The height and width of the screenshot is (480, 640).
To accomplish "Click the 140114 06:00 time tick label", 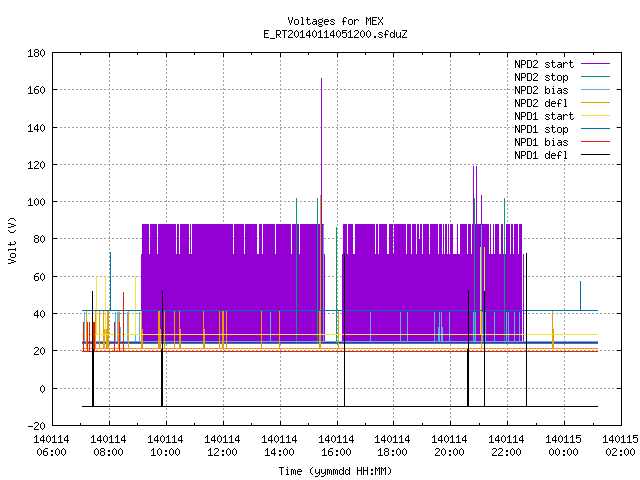I will pyautogui.click(x=52, y=446).
